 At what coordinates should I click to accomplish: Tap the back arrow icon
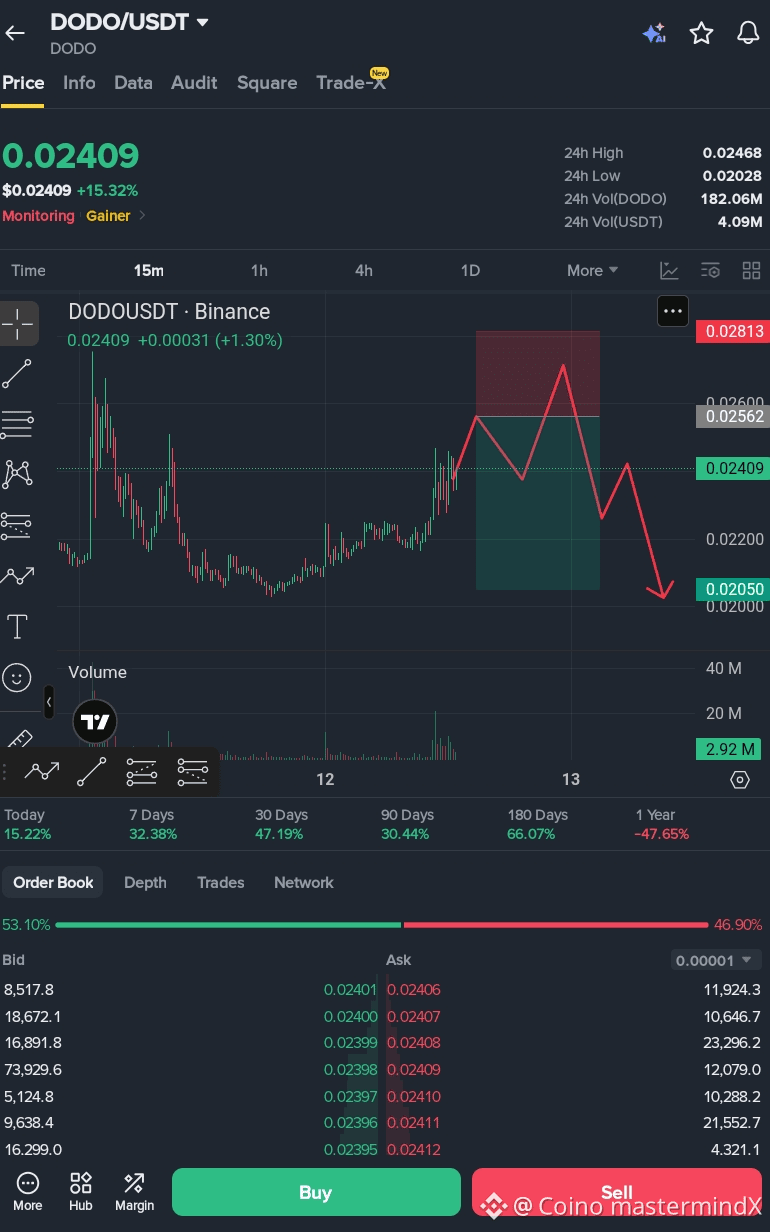[x=15, y=33]
